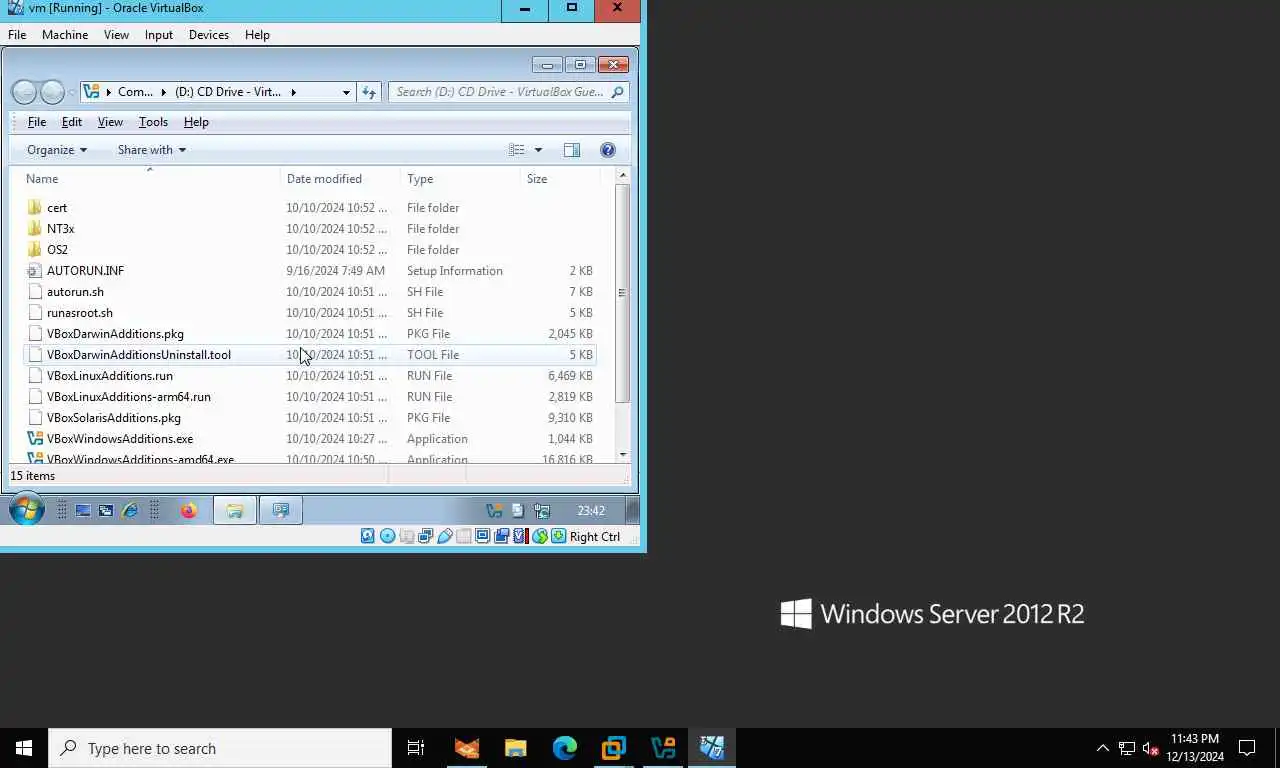Click the refresh button beside address bar
The width and height of the screenshot is (1280, 768).
click(x=369, y=92)
